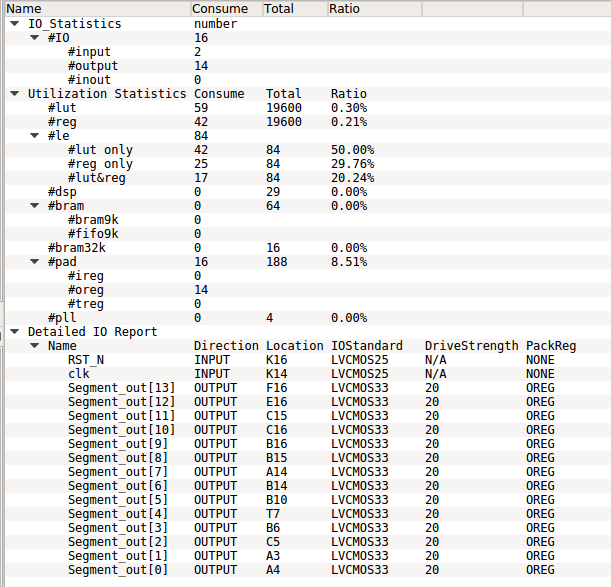Select the #lut&reg row
The height and width of the screenshot is (587, 611).
tap(308, 178)
